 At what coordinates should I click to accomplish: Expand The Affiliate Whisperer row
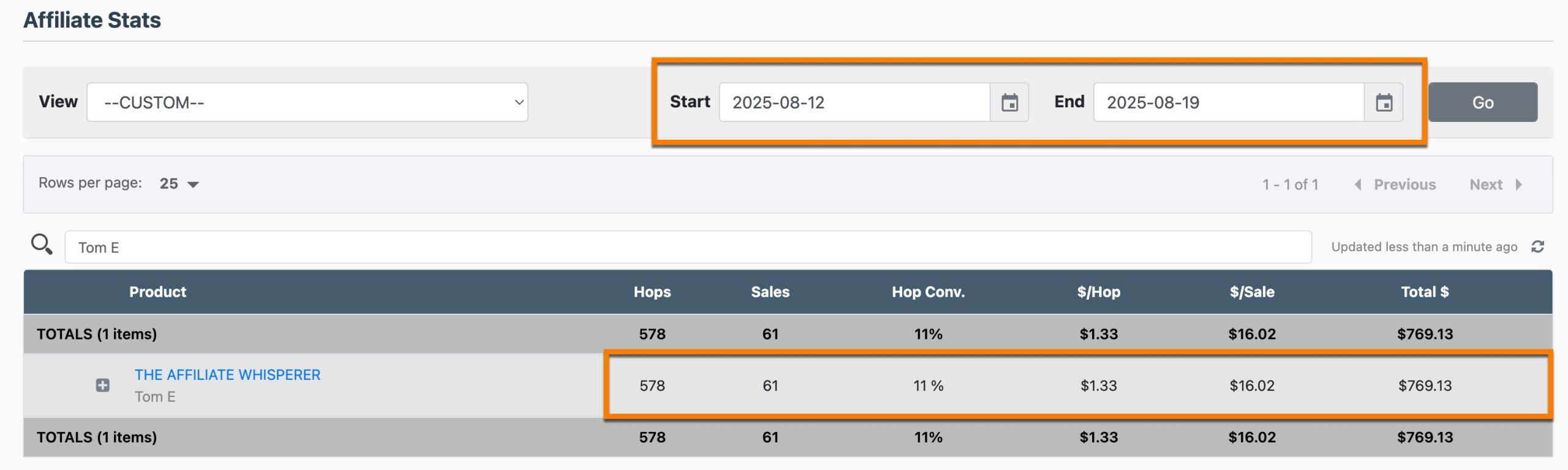pyautogui.click(x=103, y=385)
